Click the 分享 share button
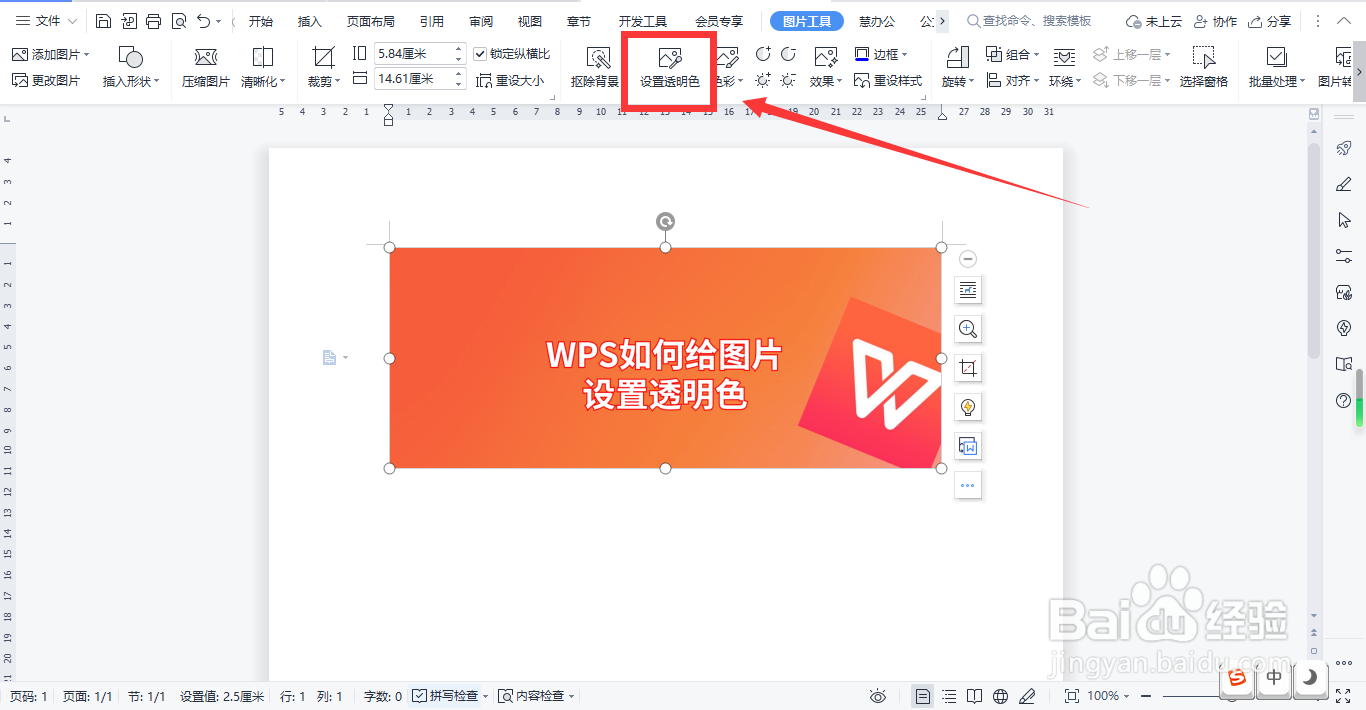The width and height of the screenshot is (1366, 710). pyautogui.click(x=1270, y=21)
